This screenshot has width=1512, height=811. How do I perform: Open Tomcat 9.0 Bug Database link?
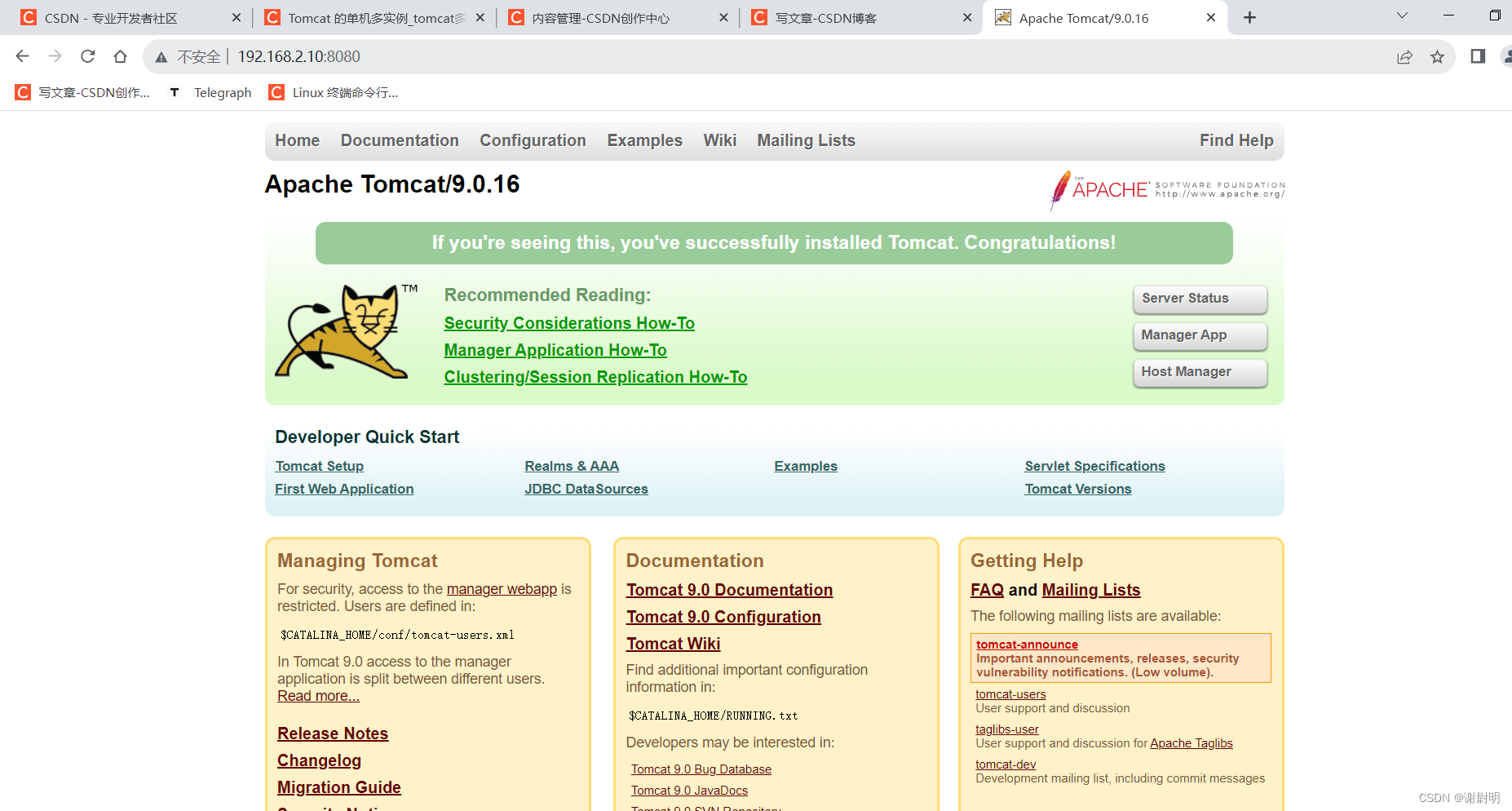pyautogui.click(x=701, y=769)
